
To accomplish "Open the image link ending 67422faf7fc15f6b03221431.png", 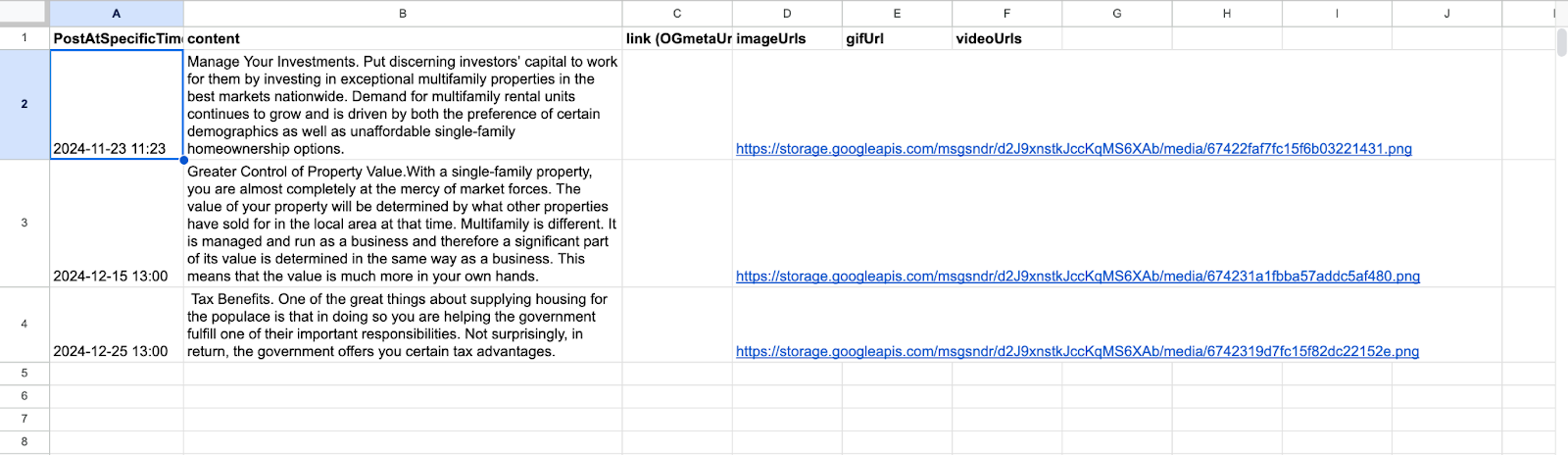I will click(1074, 149).
